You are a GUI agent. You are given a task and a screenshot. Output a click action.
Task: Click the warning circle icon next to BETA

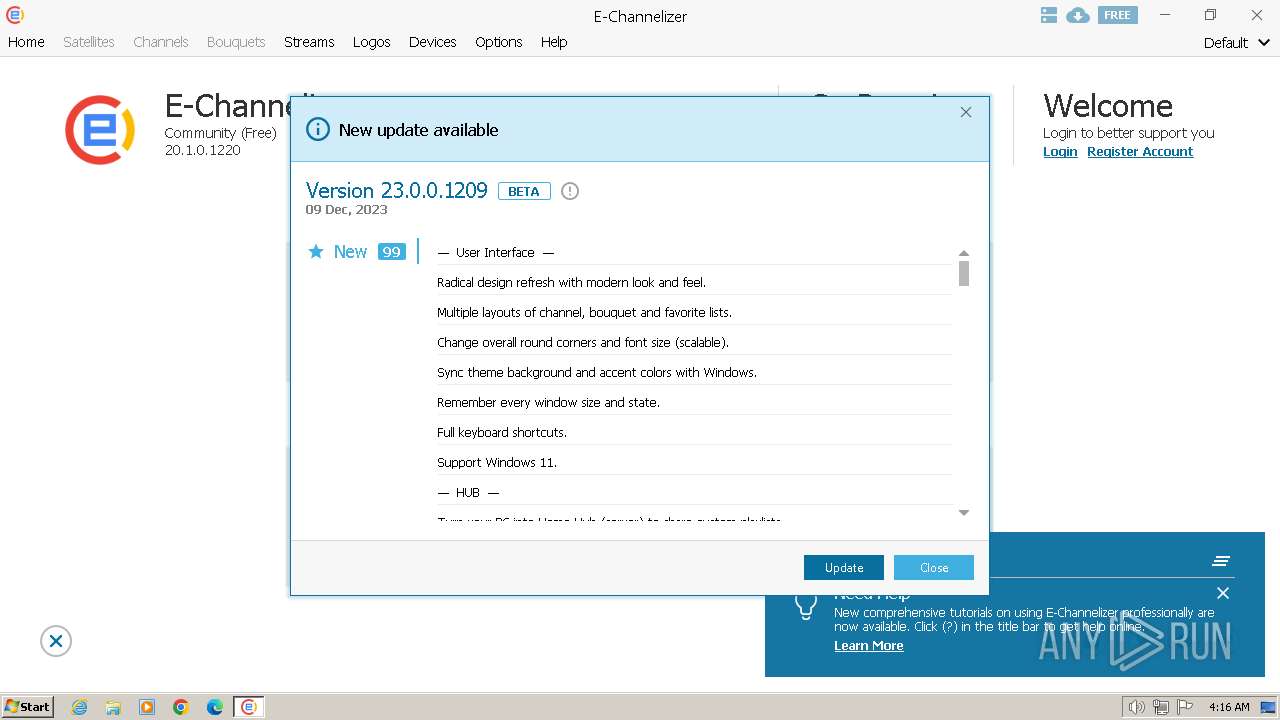570,191
